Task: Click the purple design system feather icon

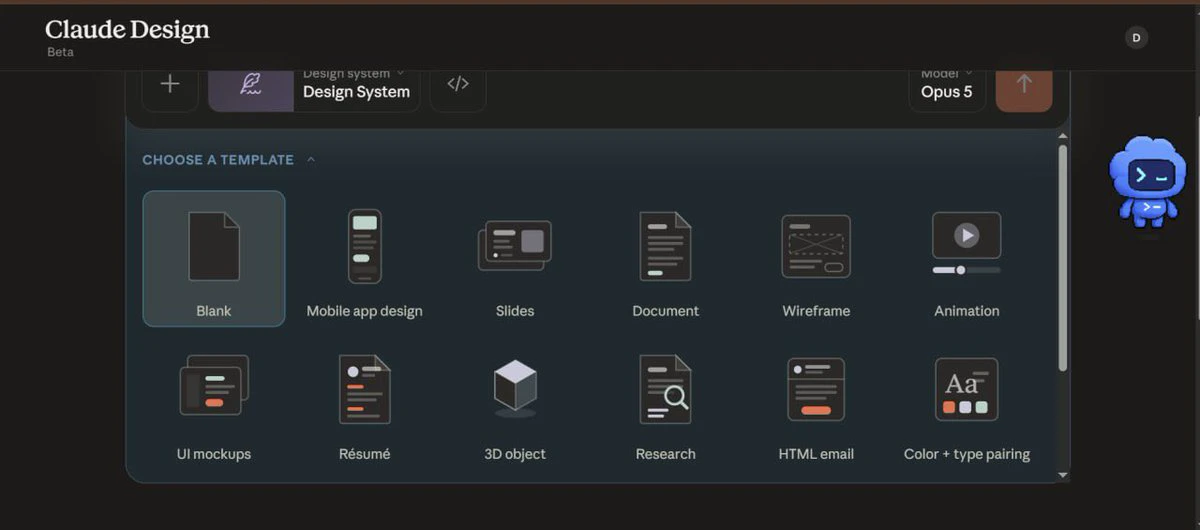Action: [251, 86]
